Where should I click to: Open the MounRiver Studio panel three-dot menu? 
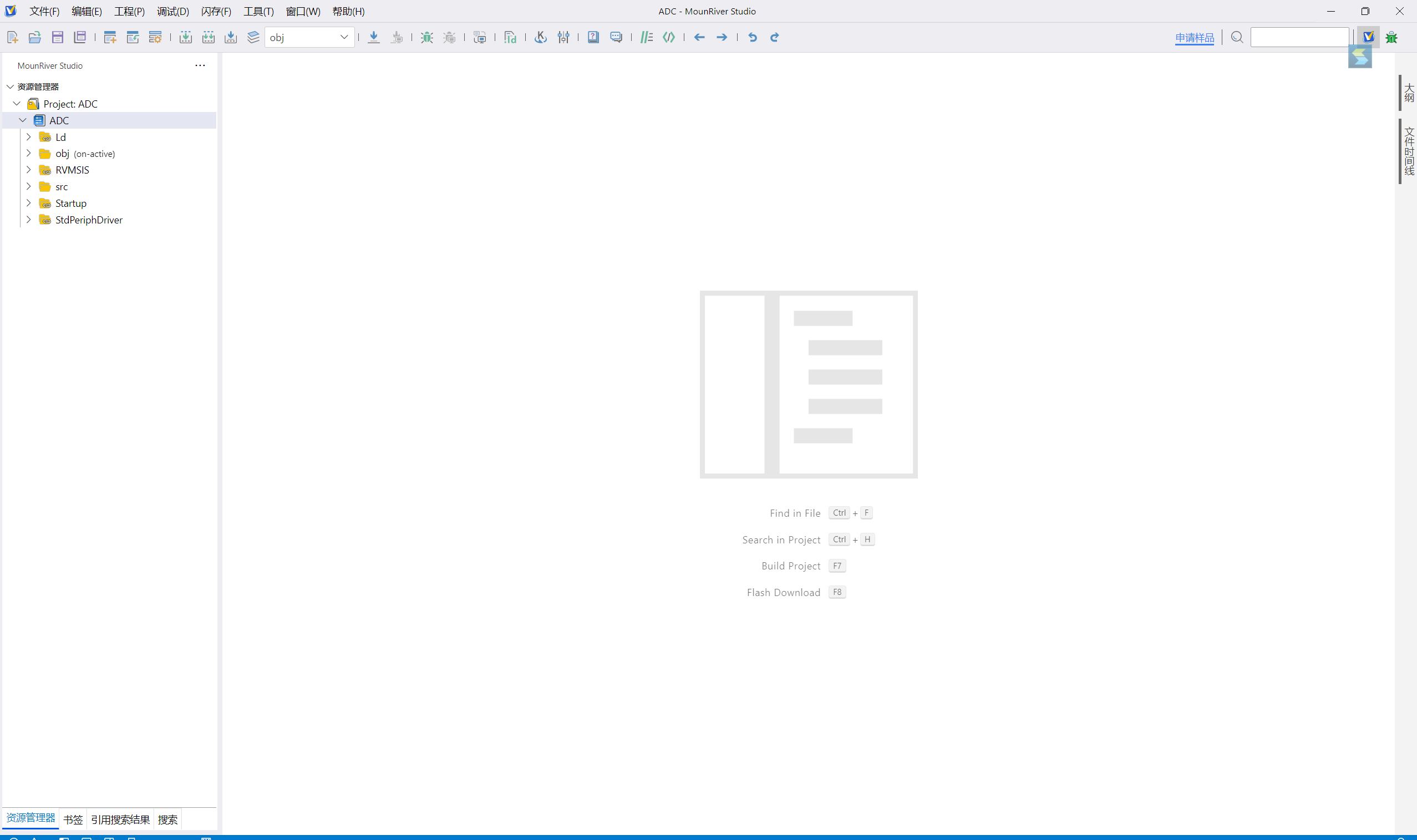coord(200,65)
